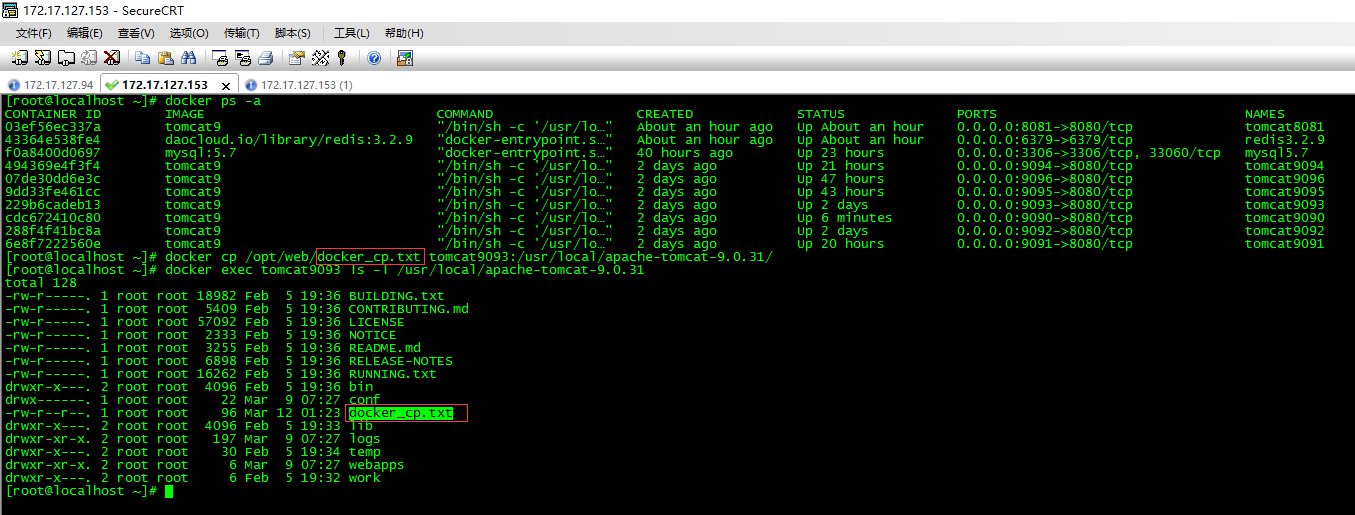Click file name CONTRIBUTING.md
This screenshot has height=515, width=1355.
[x=409, y=309]
